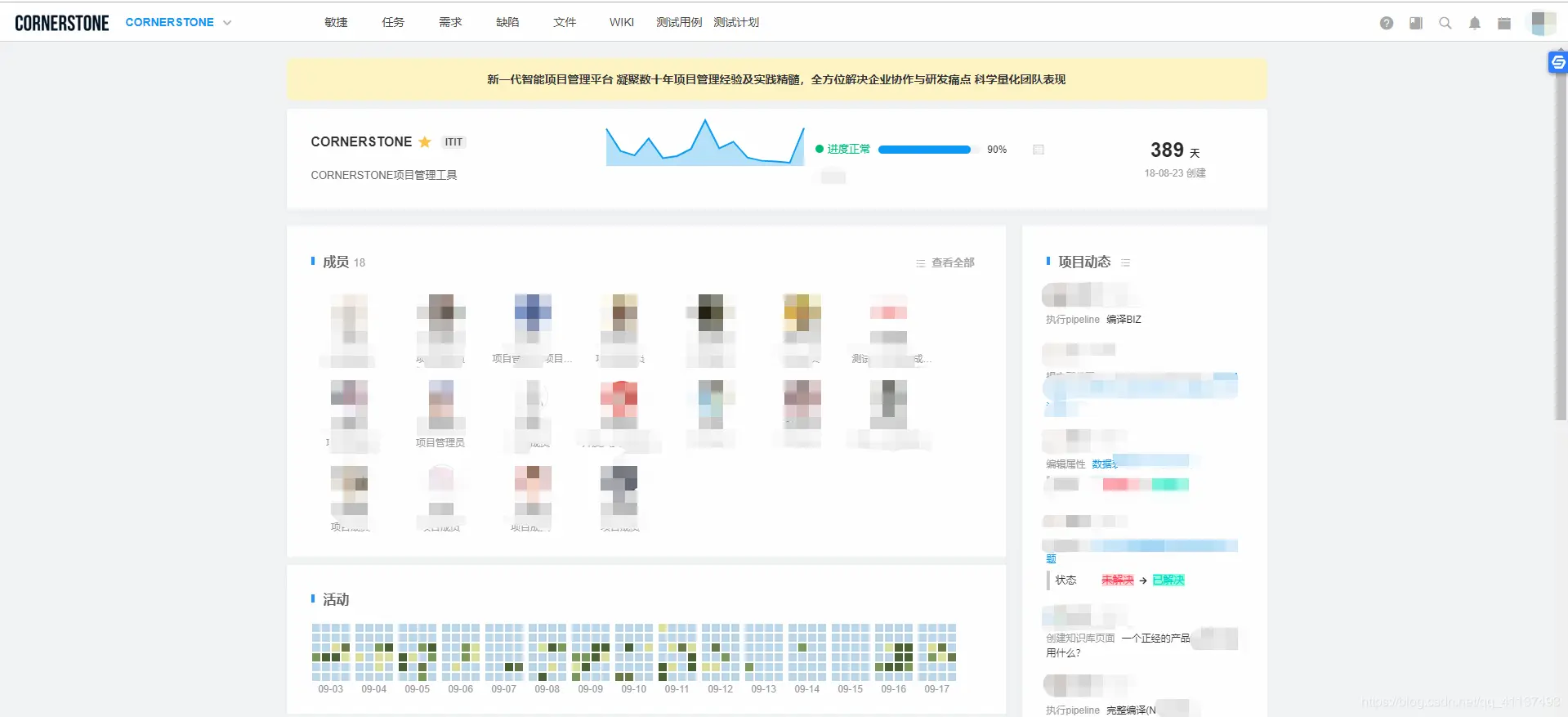Click the CORNERSTONE logo
Screen dimensions: 1568x717
point(62,23)
